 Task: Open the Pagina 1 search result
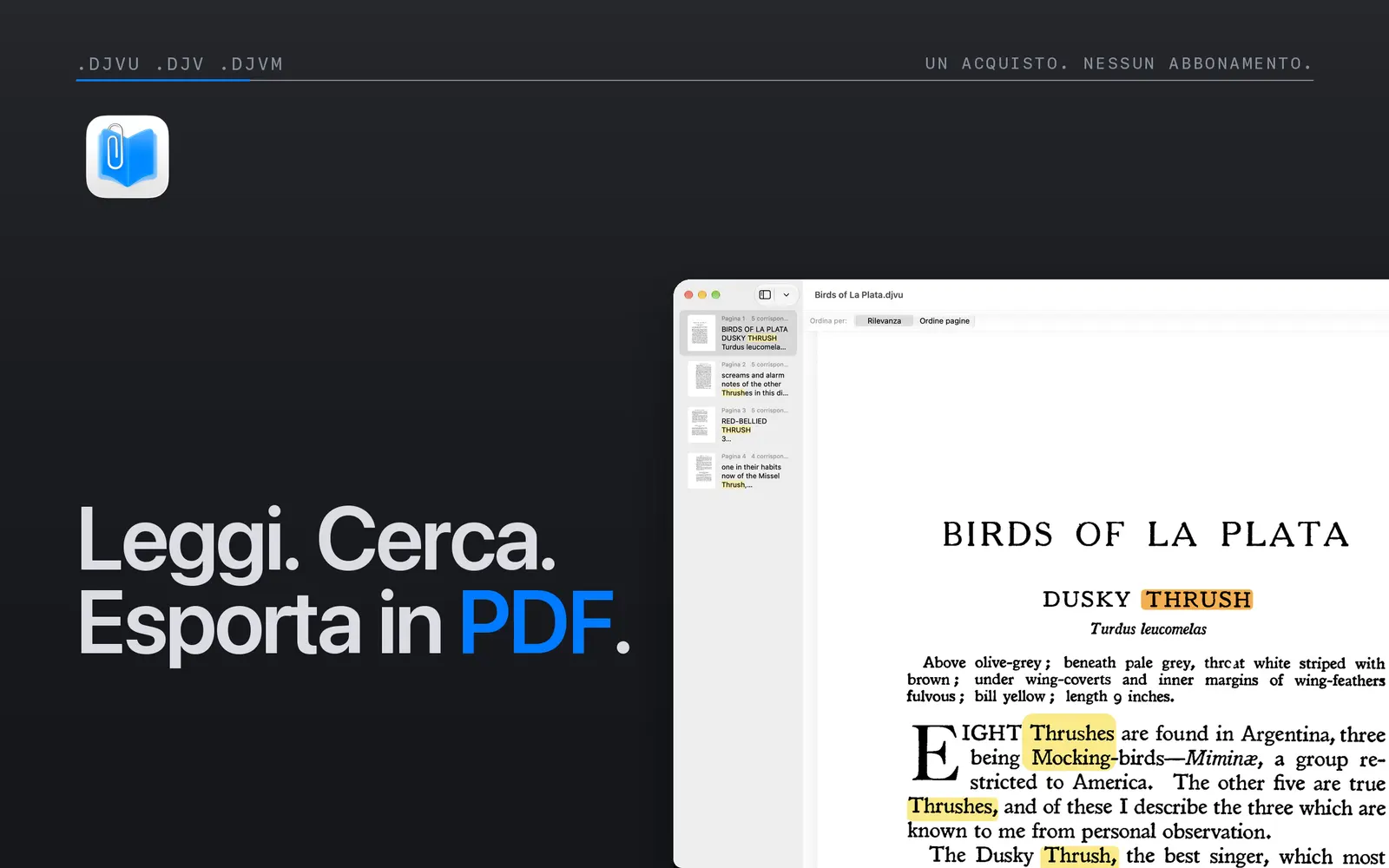coord(738,333)
